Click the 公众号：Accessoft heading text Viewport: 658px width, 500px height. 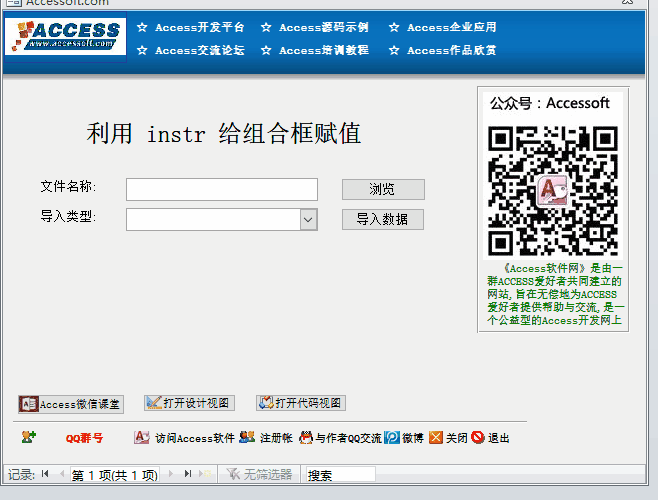pyautogui.click(x=550, y=103)
